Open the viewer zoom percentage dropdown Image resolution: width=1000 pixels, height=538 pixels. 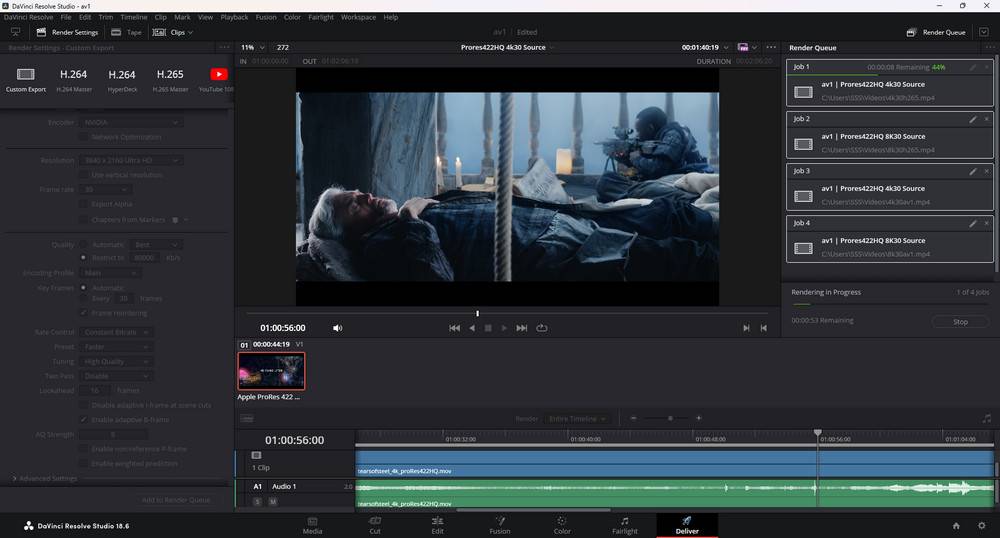tap(254, 47)
